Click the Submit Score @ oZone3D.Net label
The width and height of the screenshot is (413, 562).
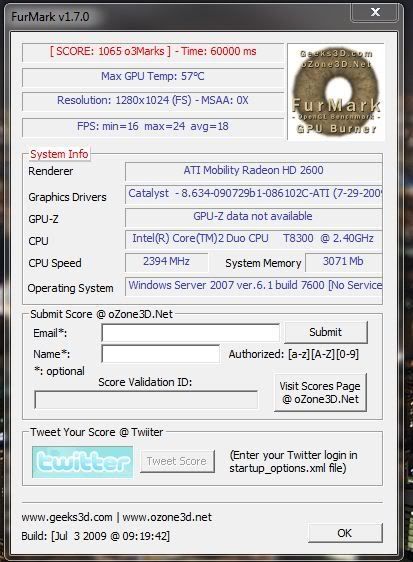coord(101,314)
